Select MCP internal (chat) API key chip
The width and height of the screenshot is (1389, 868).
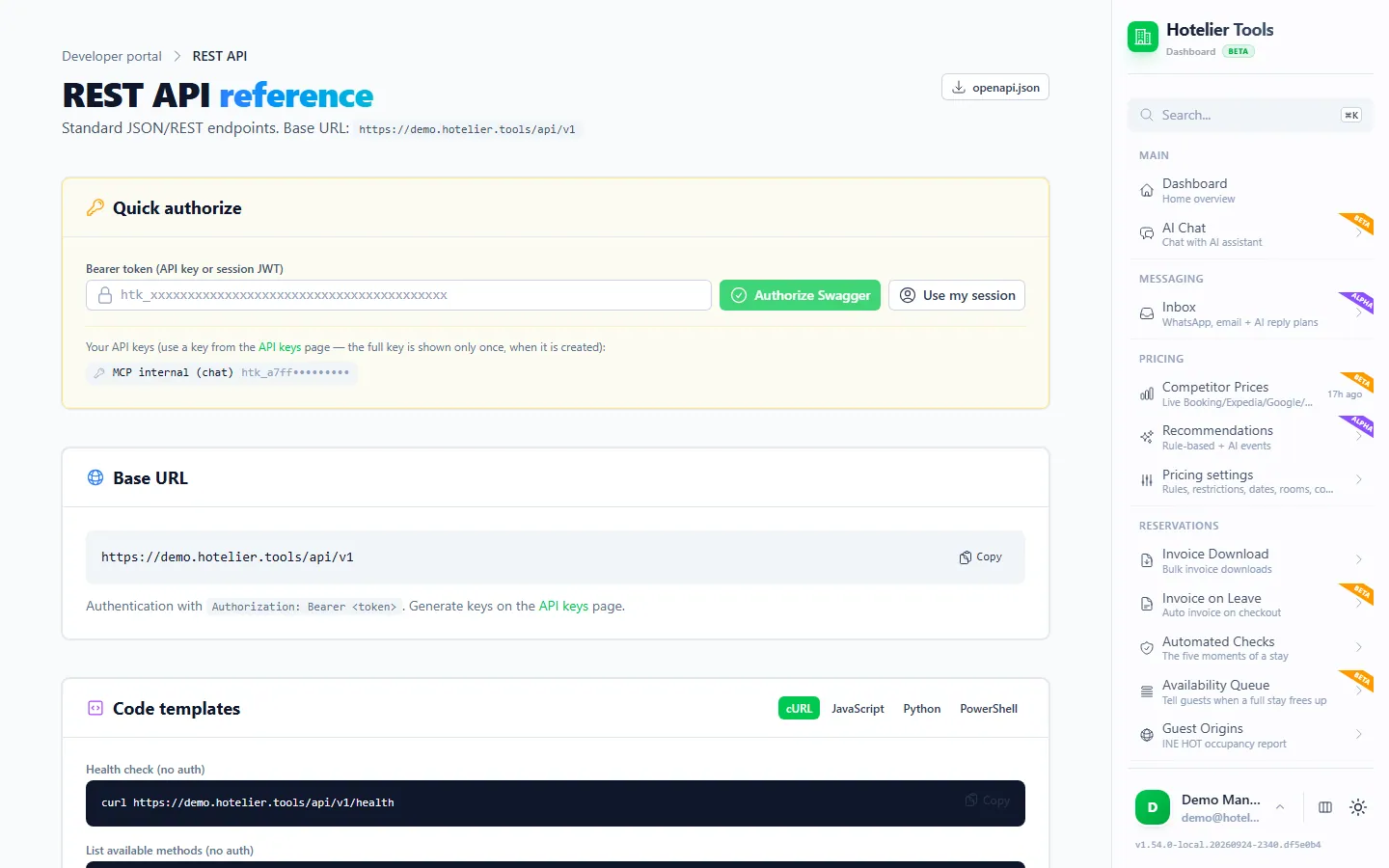click(222, 372)
